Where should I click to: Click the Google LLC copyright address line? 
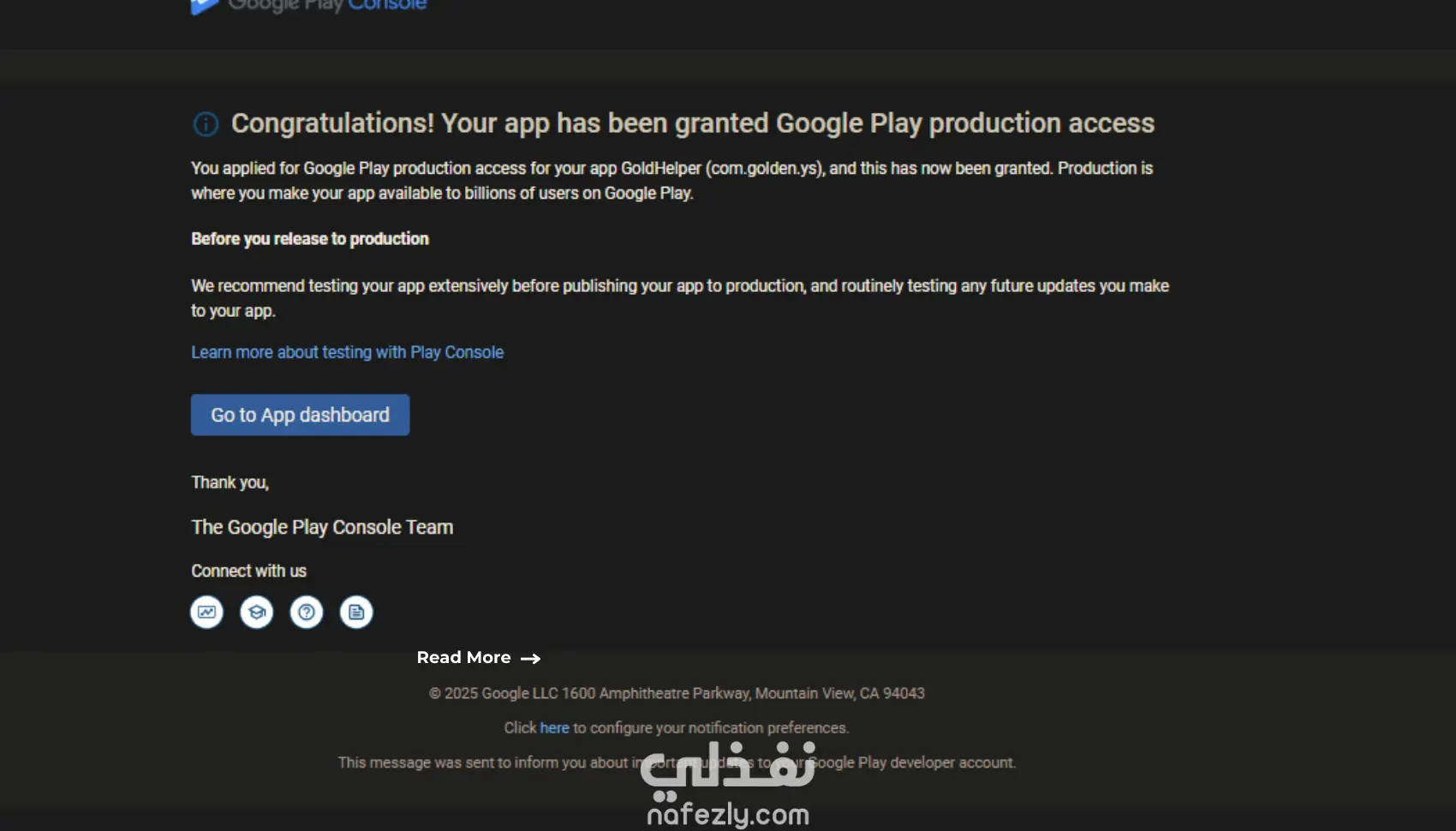tap(677, 693)
